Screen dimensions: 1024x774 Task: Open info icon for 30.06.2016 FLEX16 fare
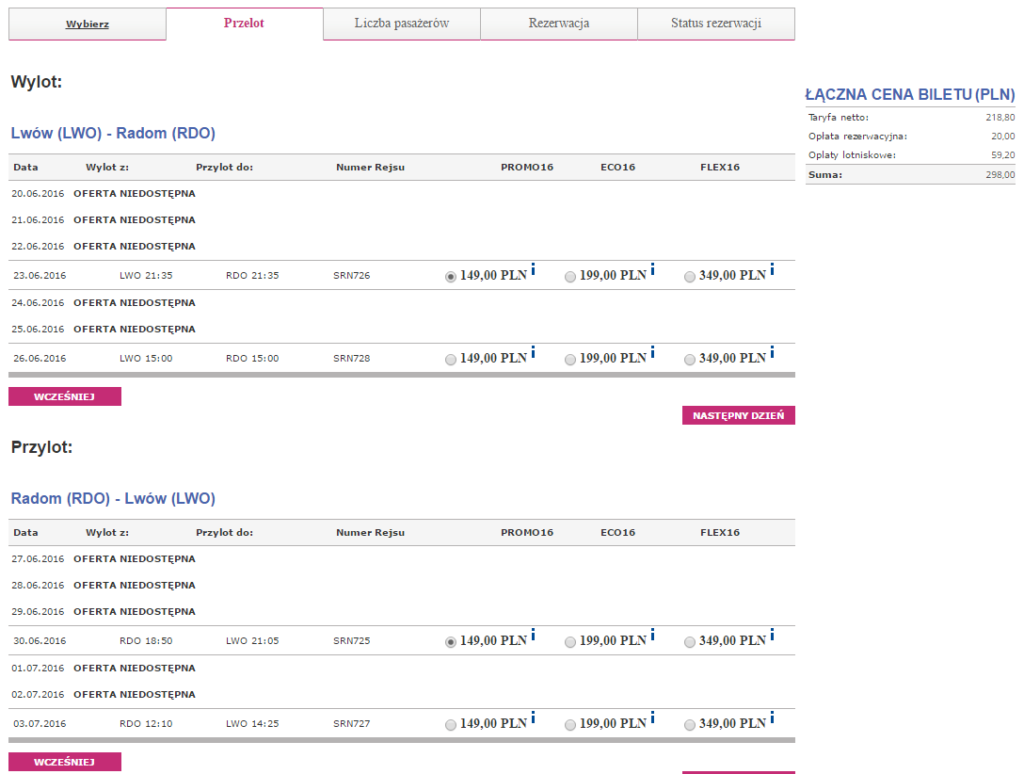(772, 634)
